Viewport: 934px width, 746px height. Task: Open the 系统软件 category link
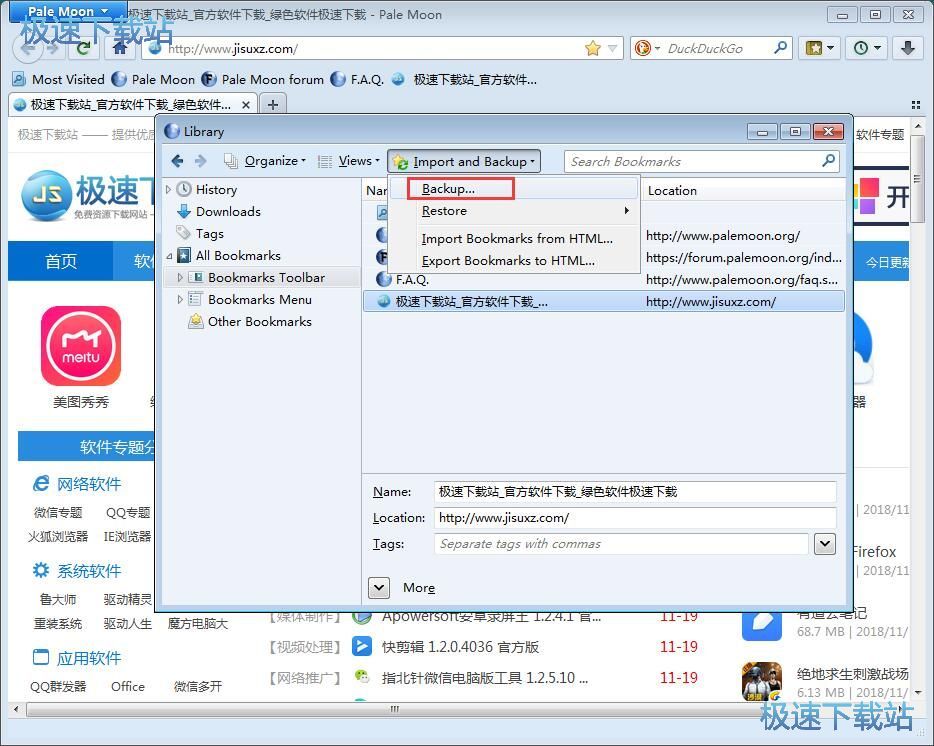click(89, 571)
